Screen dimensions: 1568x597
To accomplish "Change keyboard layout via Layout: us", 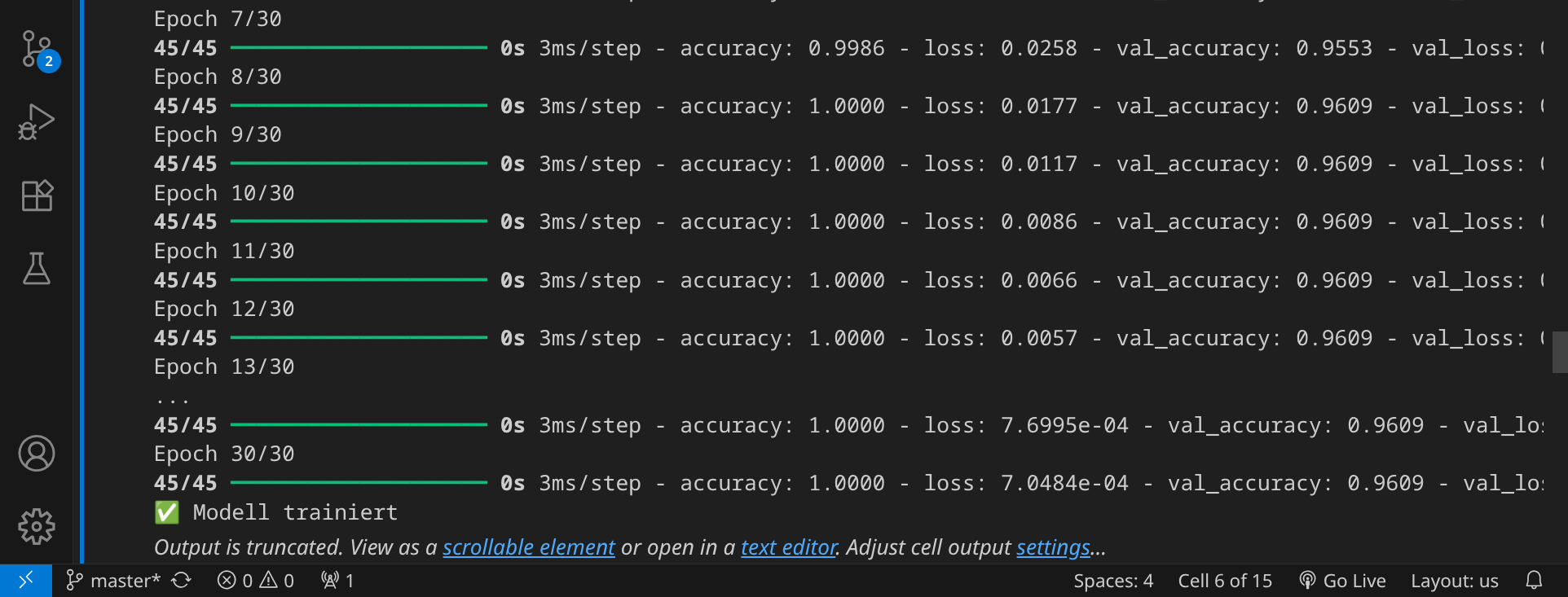I will point(1454,580).
